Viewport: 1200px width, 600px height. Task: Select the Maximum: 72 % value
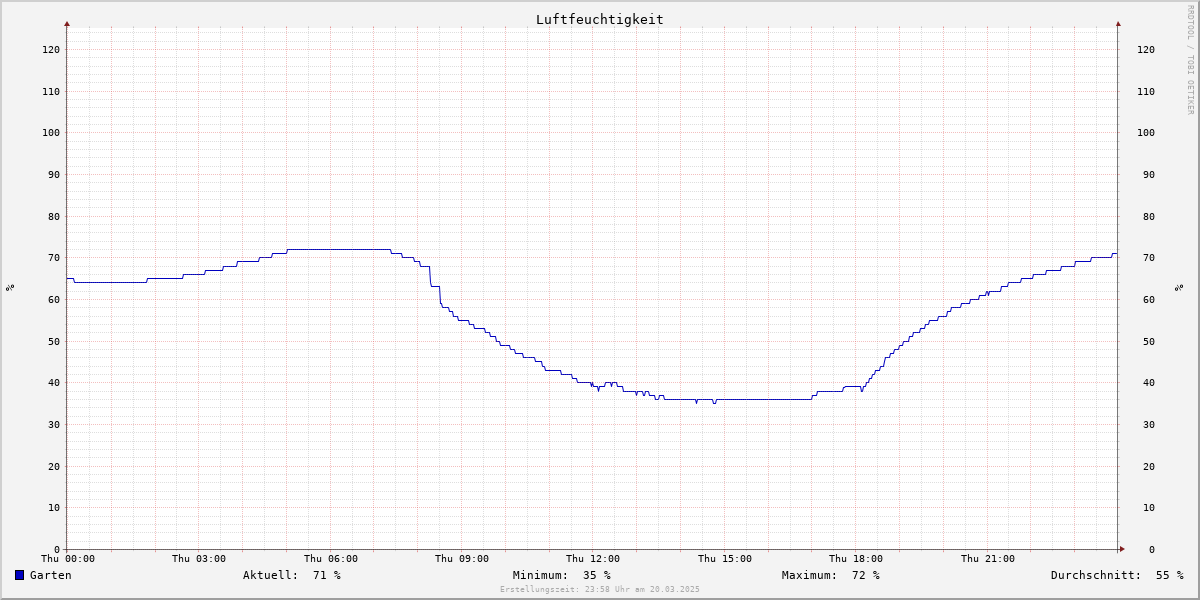(831, 575)
